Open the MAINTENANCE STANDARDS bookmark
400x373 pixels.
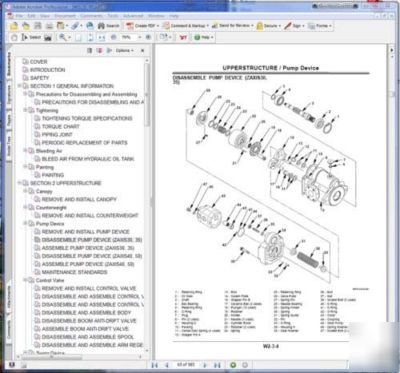pos(74,272)
